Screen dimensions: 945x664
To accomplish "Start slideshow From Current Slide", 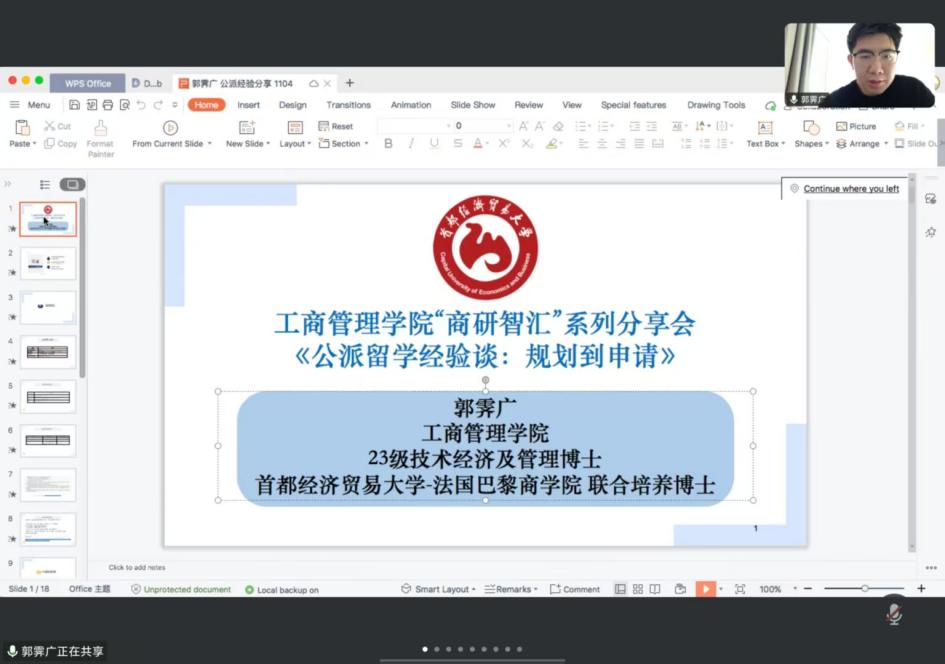I will pos(170,128).
